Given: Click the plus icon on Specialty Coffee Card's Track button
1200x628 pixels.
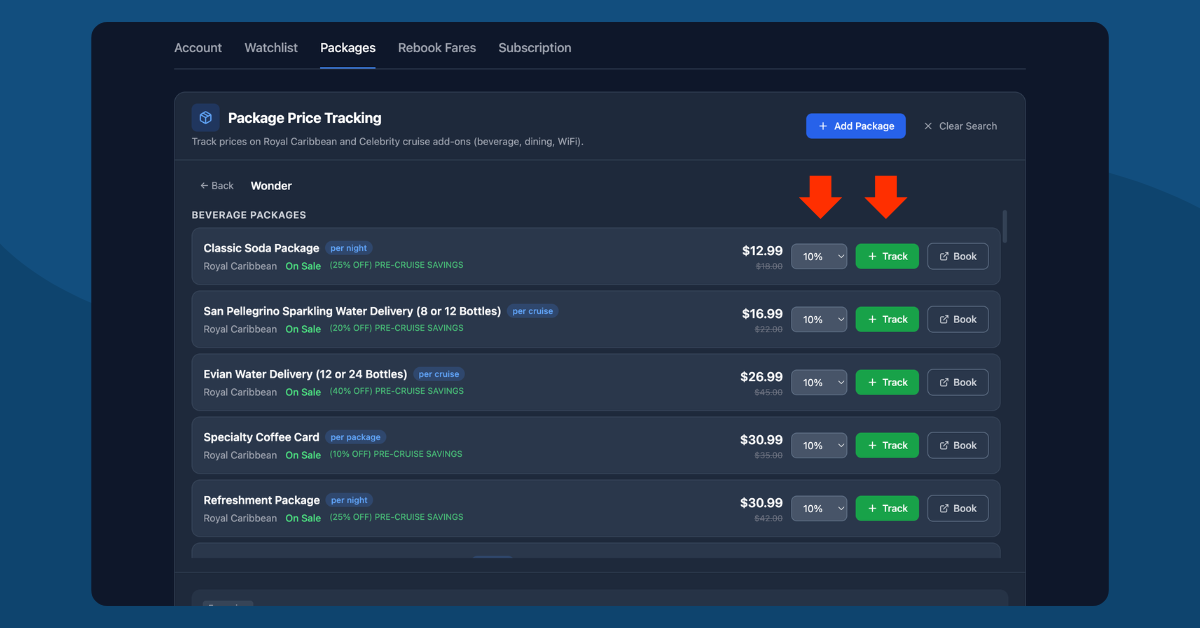Looking at the screenshot, I should tap(872, 445).
